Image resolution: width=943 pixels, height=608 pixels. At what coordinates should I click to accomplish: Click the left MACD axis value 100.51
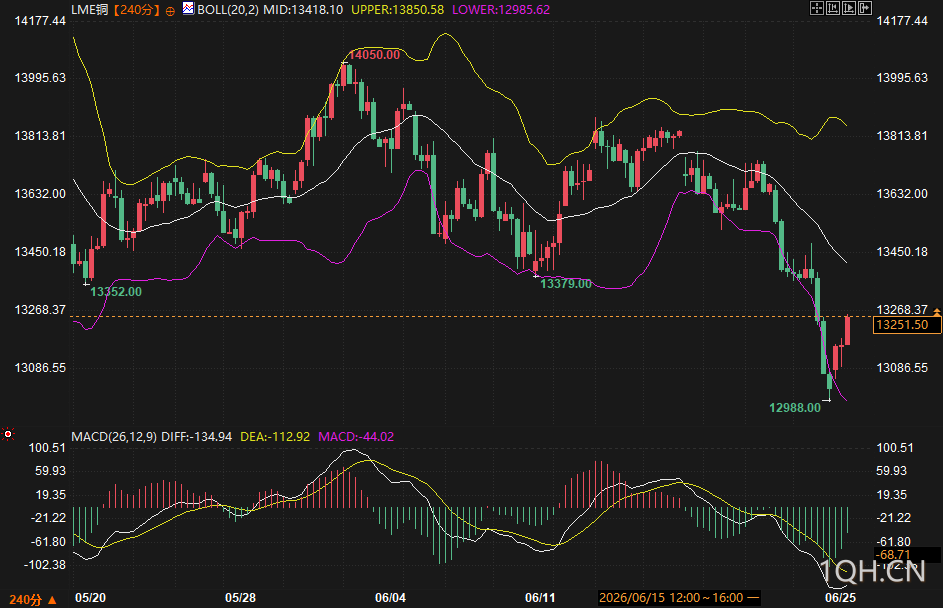point(48,447)
